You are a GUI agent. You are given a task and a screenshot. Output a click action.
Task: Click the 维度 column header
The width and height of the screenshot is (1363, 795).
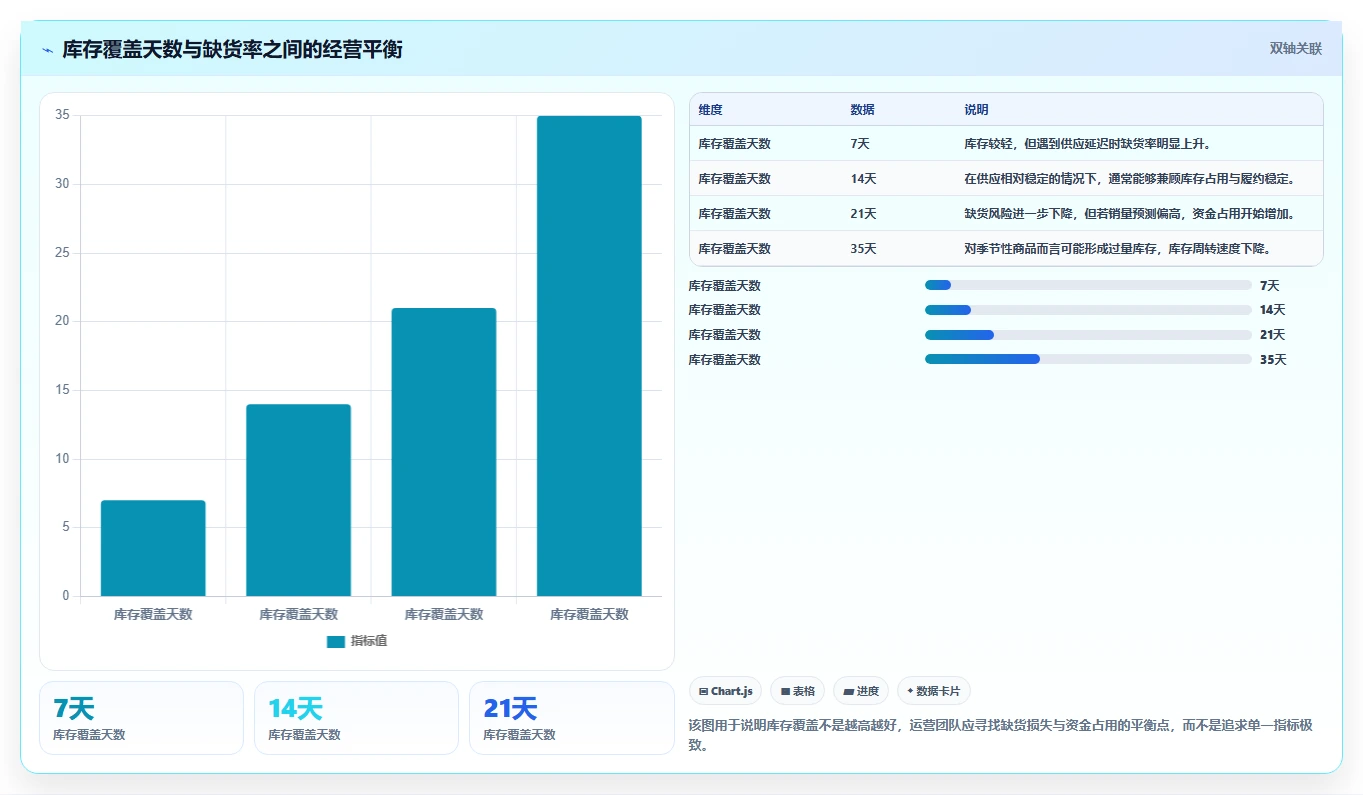pos(710,110)
